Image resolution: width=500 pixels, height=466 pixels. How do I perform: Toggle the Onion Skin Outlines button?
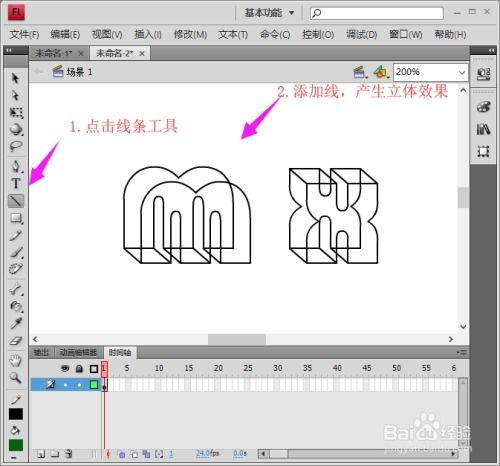click(134, 454)
